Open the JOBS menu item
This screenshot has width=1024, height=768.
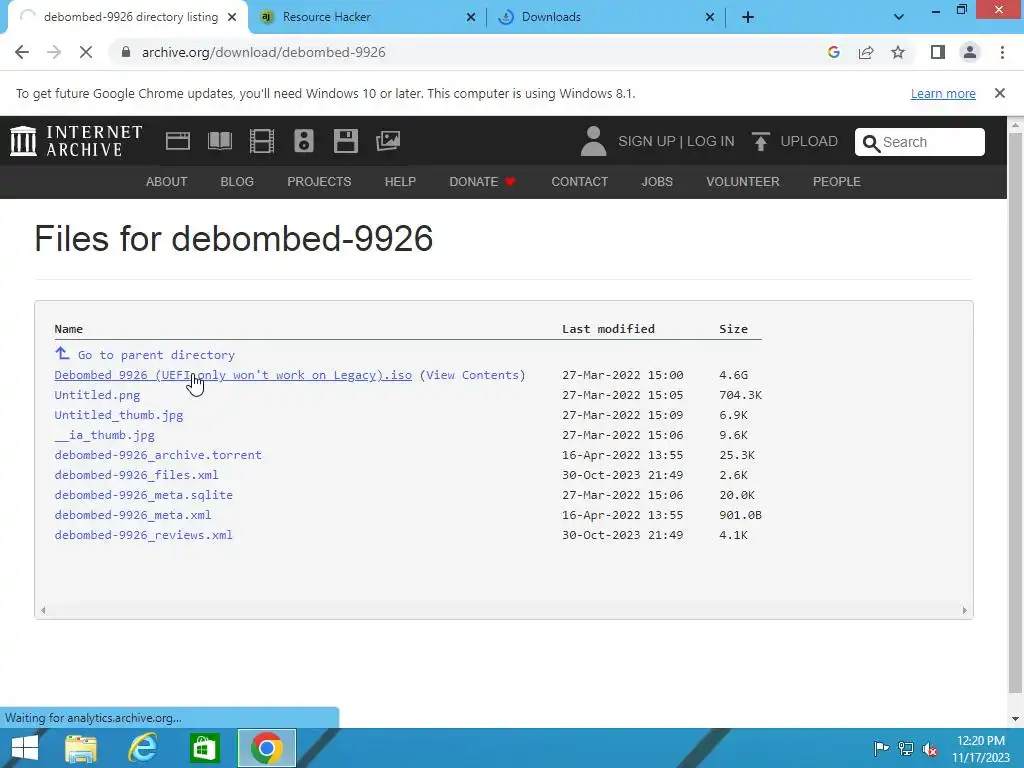coord(657,182)
